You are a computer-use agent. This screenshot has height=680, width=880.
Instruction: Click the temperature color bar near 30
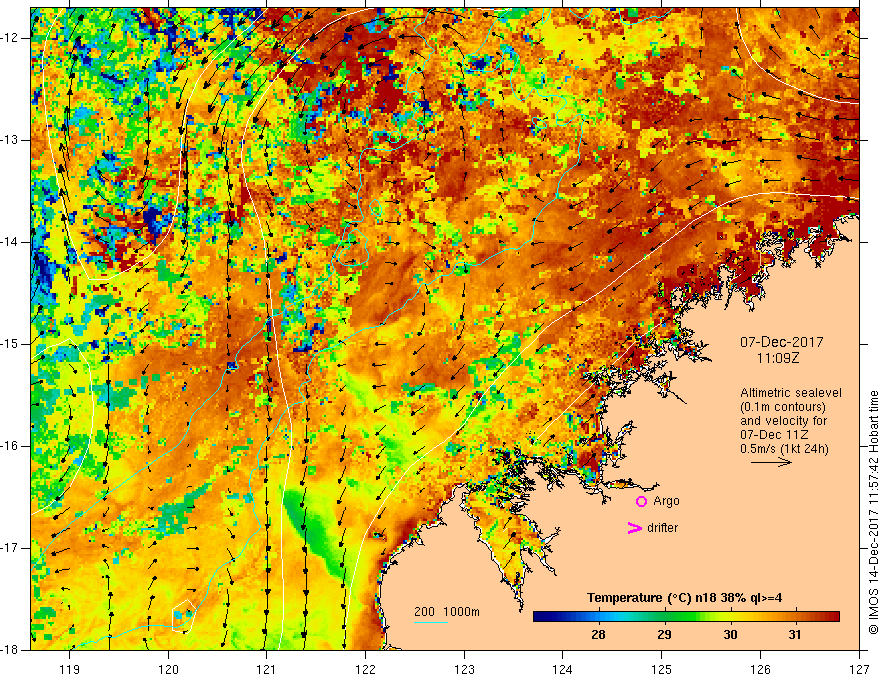(x=730, y=617)
